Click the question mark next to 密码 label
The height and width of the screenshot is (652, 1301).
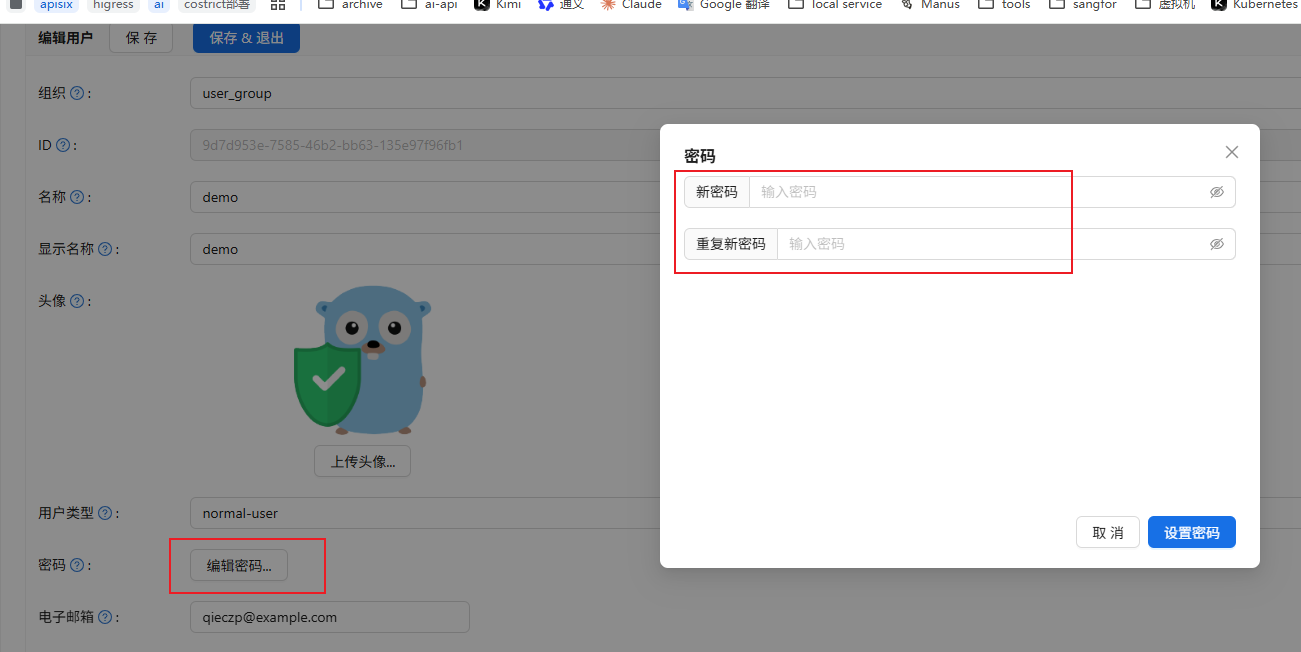[x=77, y=565]
